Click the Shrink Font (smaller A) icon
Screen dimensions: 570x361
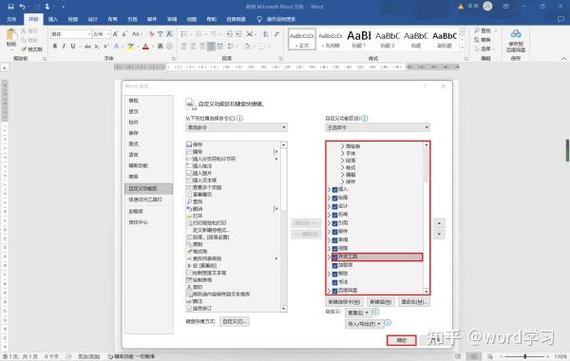124,34
